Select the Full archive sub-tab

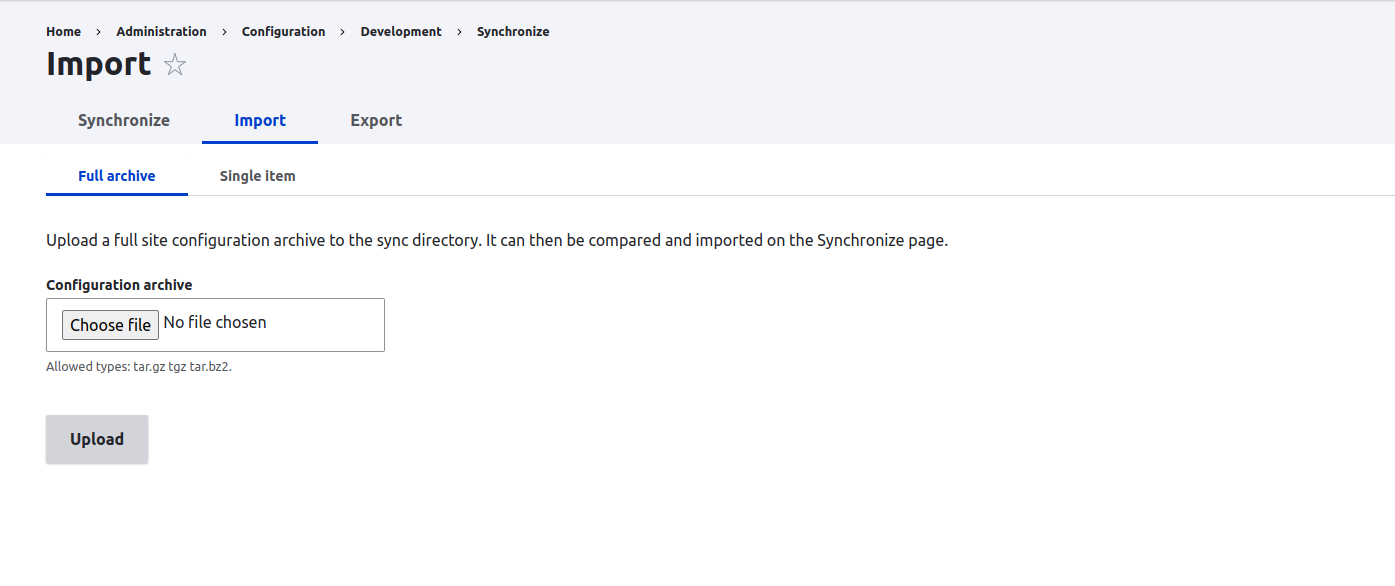click(116, 175)
